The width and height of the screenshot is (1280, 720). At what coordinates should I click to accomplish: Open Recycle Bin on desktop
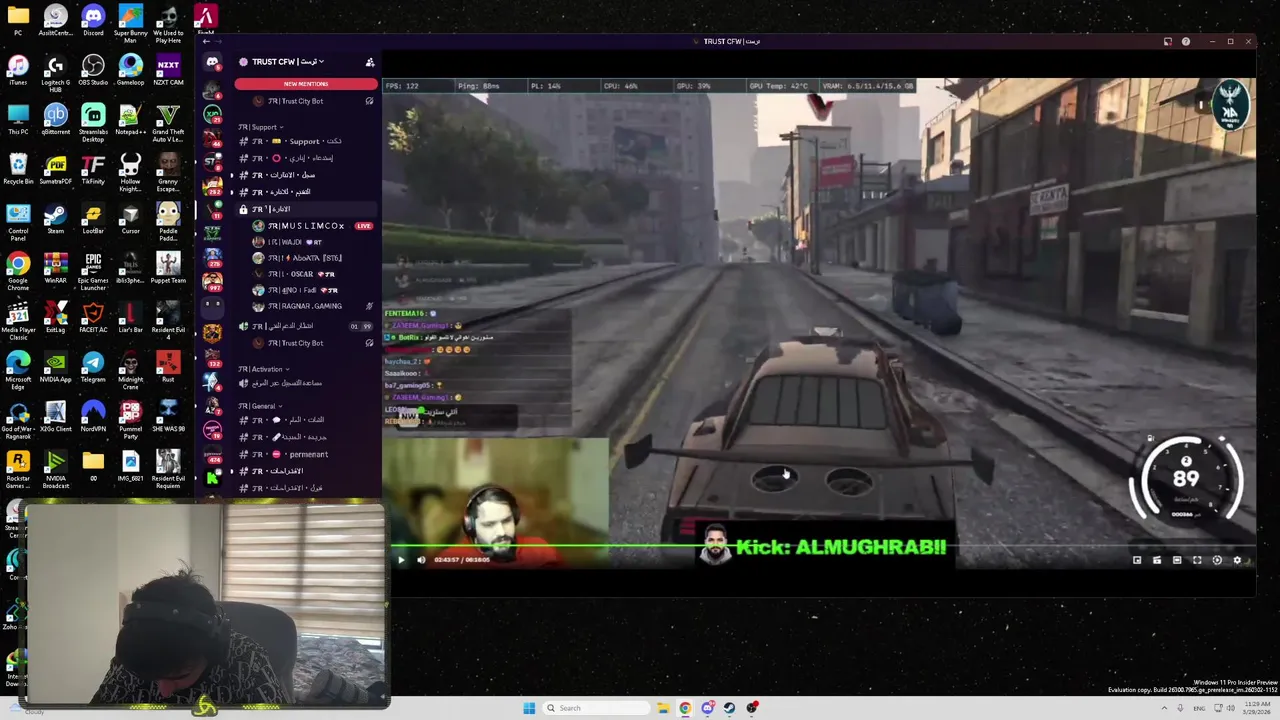click(x=18, y=169)
